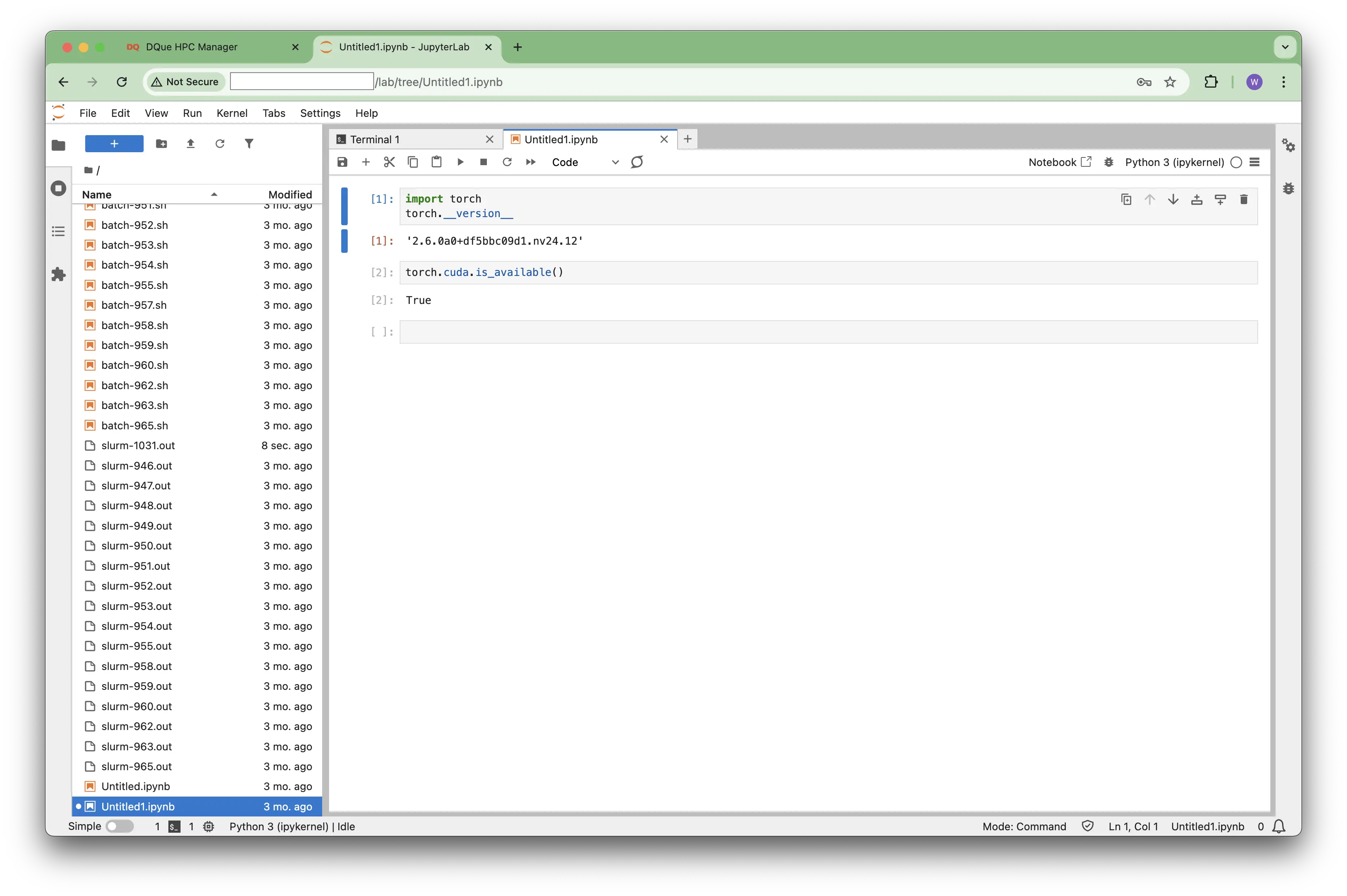Toggle the file filter funnel icon
Viewport: 1347px width, 896px height.
(x=249, y=144)
